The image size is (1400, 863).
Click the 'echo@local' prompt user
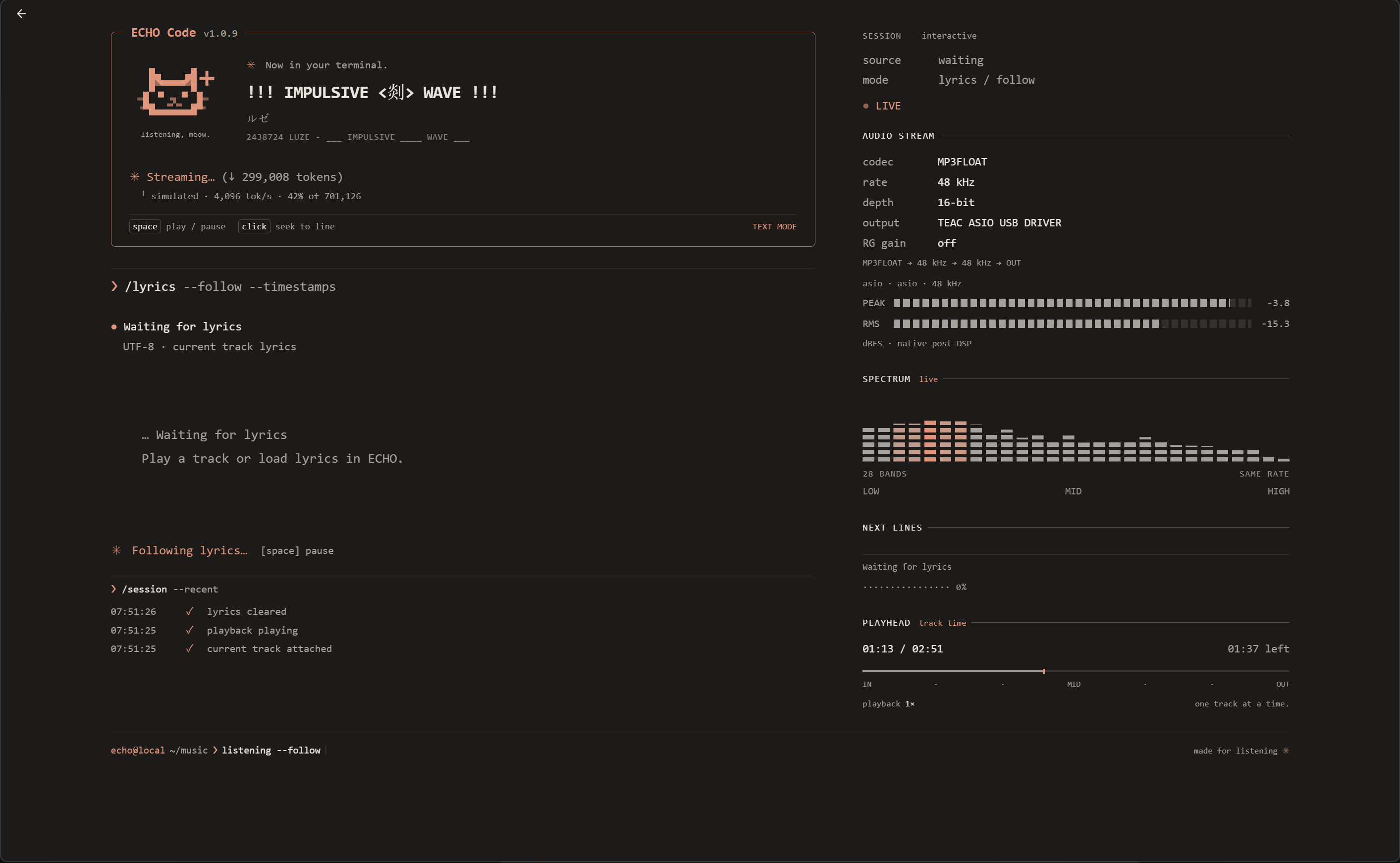coord(138,750)
